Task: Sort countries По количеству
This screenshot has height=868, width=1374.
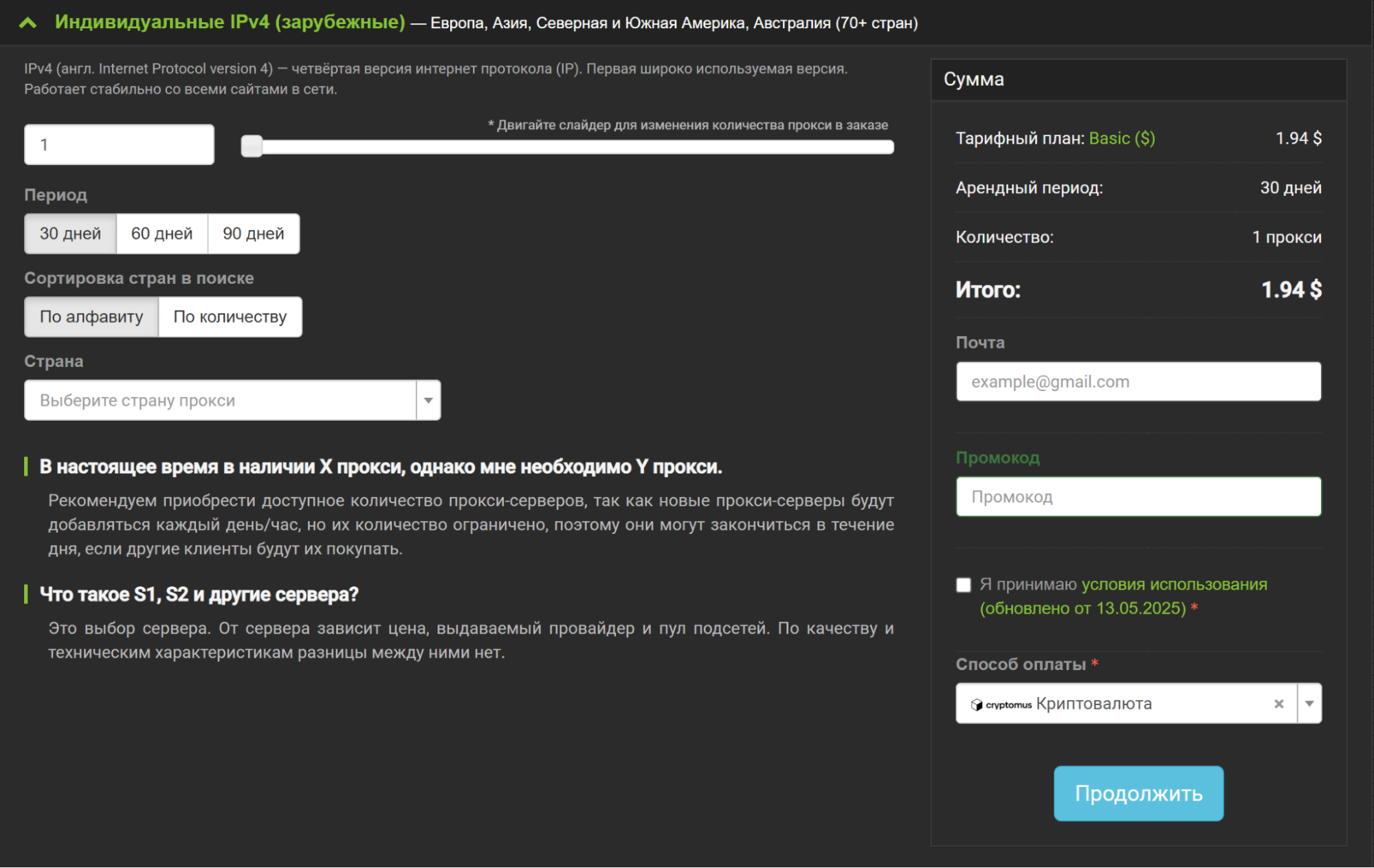Action: [230, 317]
